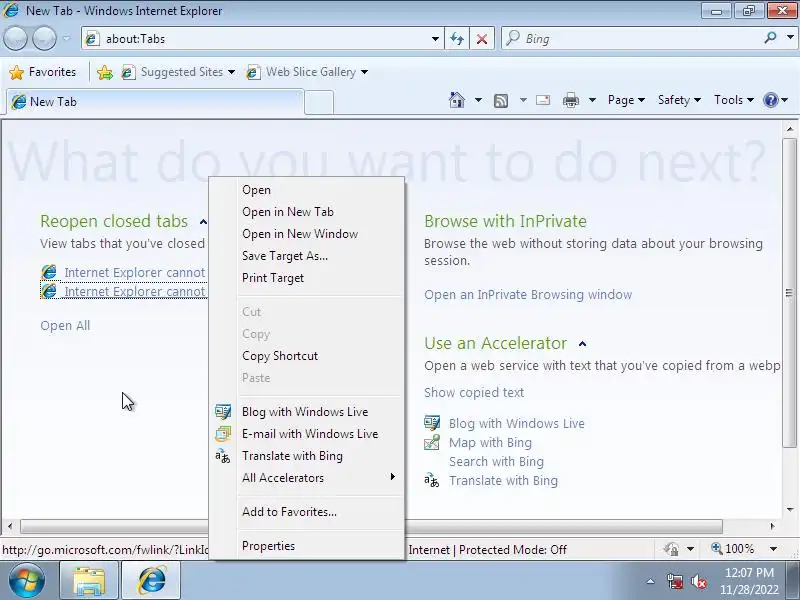Click the network status tray icon
Viewport: 800px width, 600px height.
coord(675,582)
